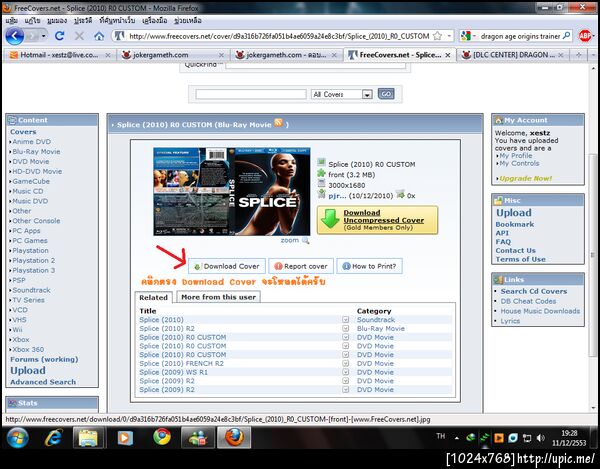Click Download Uncompressed Cover gold button

click(x=377, y=220)
